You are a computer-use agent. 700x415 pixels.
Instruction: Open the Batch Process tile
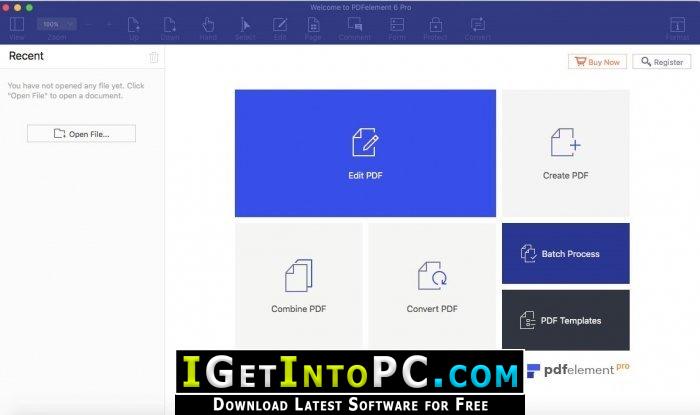click(566, 253)
